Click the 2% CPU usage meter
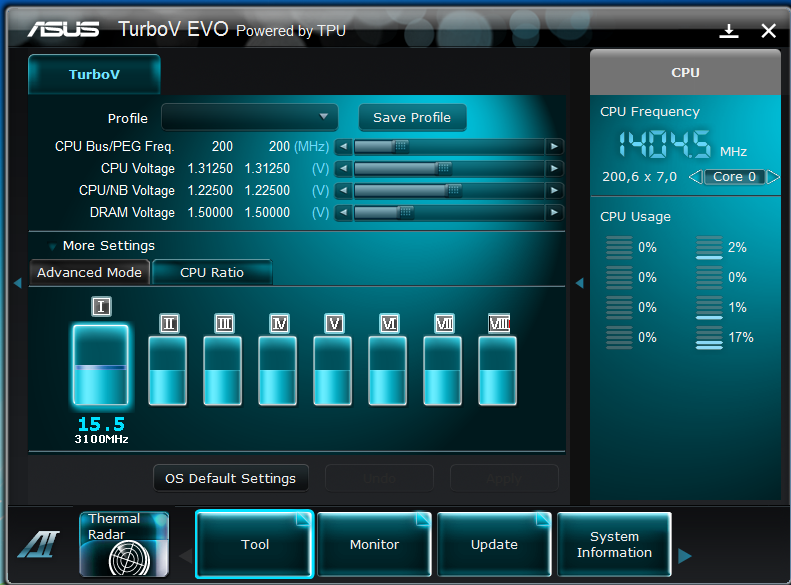Image resolution: width=791 pixels, height=585 pixels. 709,247
